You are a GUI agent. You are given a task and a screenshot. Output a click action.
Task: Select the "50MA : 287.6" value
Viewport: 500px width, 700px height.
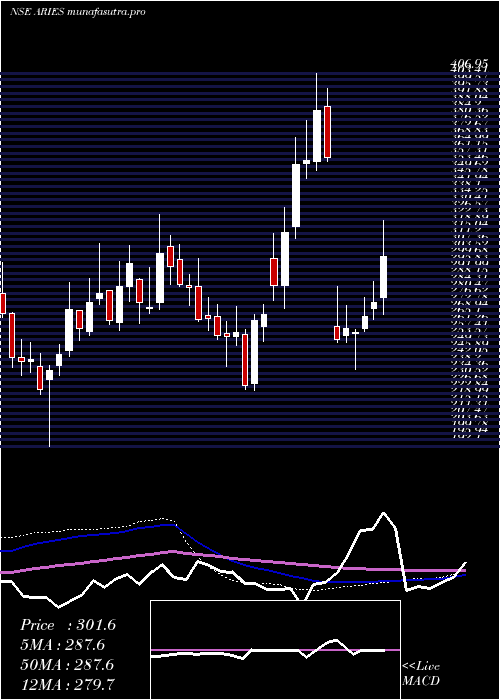coord(67,665)
